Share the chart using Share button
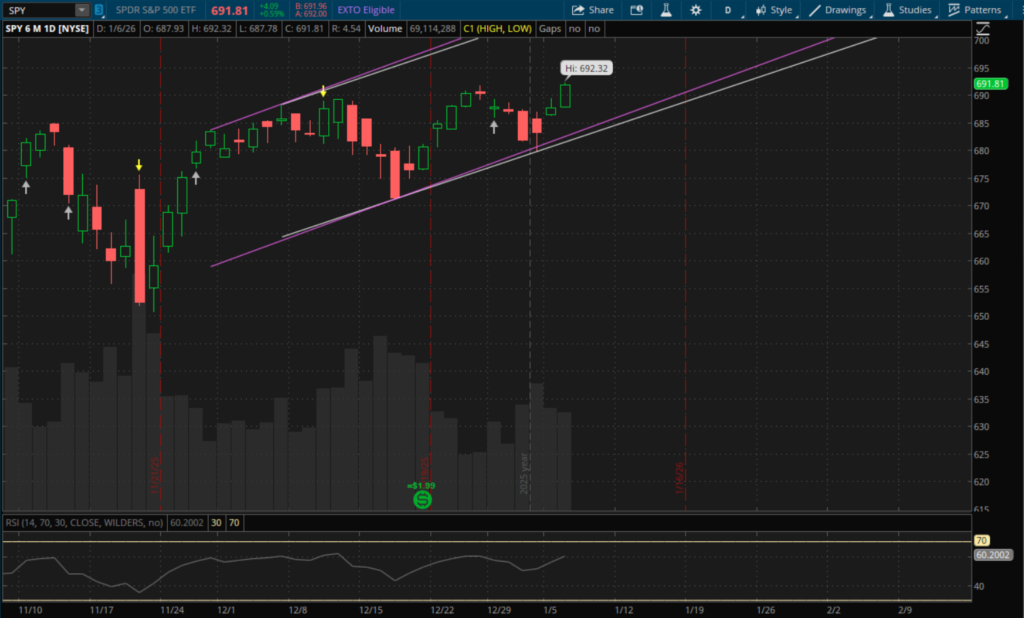 [593, 10]
